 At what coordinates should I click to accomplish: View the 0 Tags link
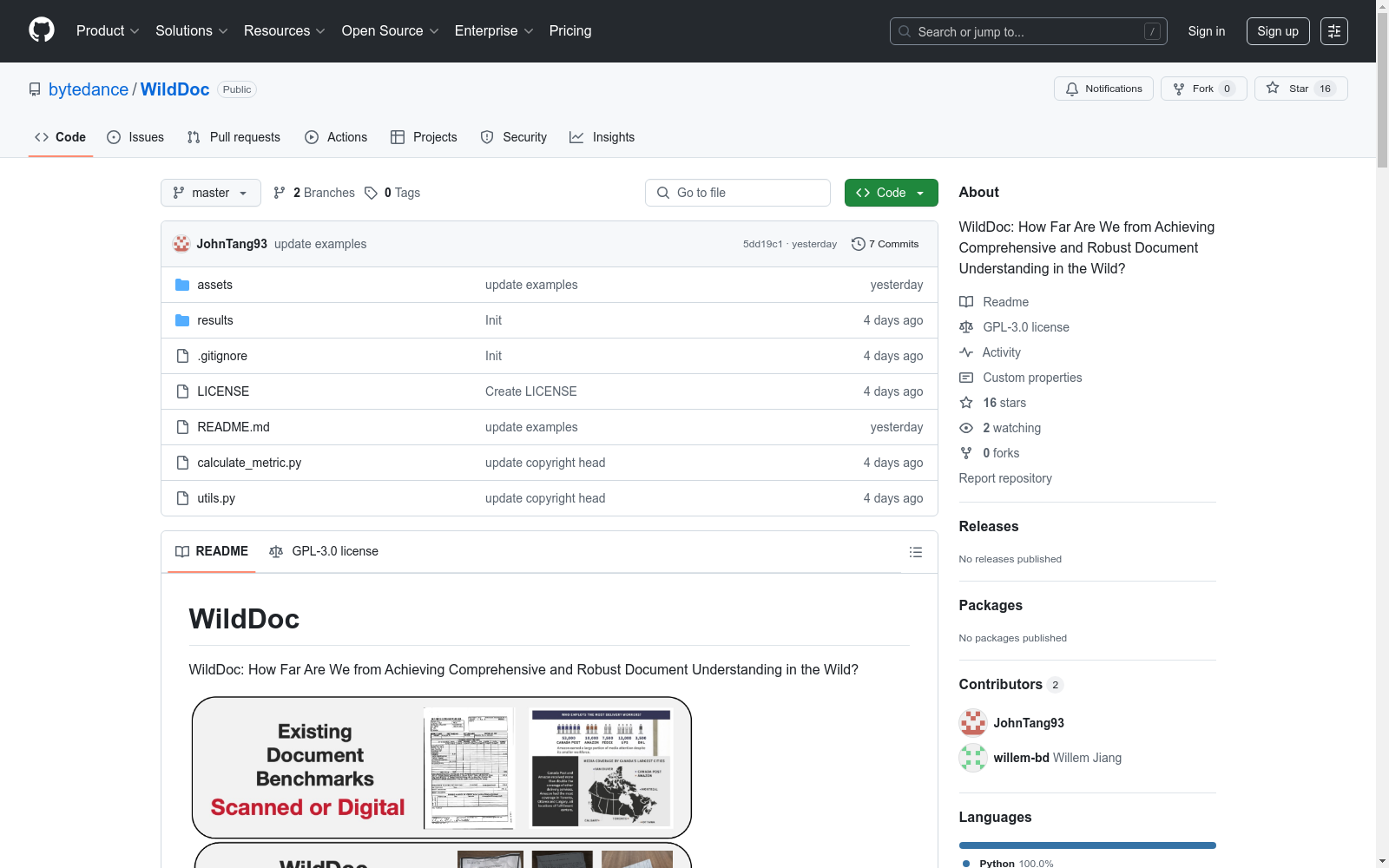pos(392,193)
